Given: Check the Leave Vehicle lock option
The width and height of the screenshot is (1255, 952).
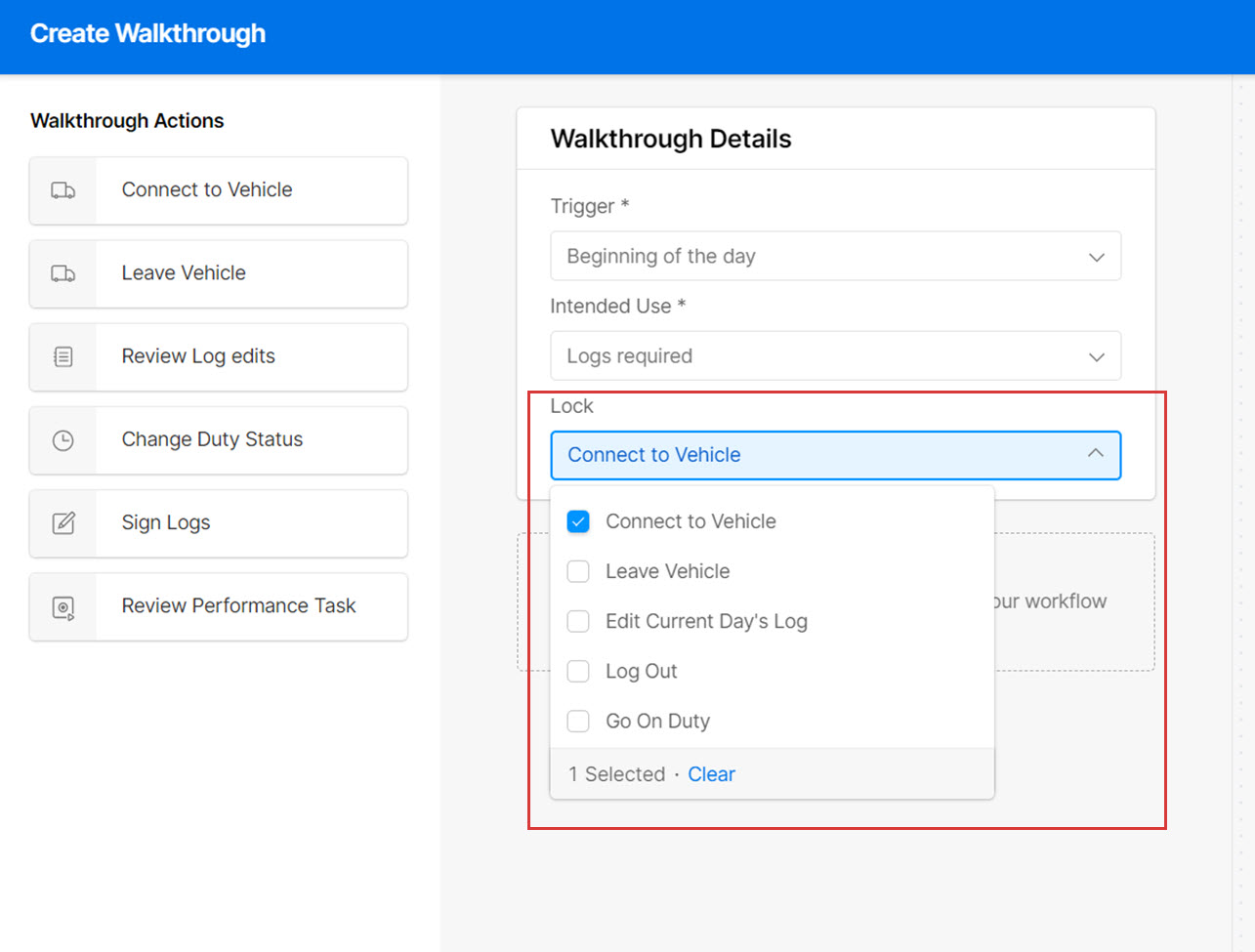Looking at the screenshot, I should tap(578, 571).
